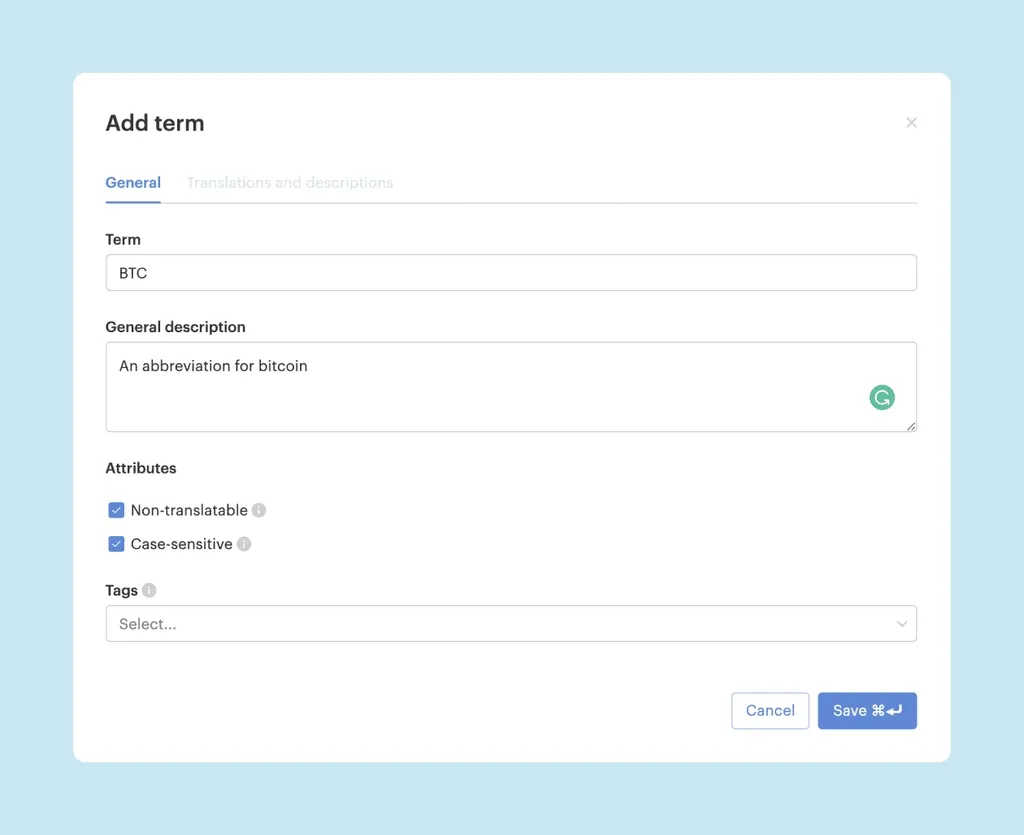1024x835 pixels.
Task: Open the Tags Select... field
Action: click(490, 624)
